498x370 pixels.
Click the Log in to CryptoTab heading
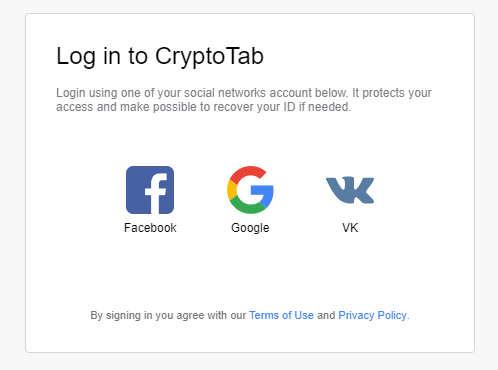pyautogui.click(x=160, y=56)
